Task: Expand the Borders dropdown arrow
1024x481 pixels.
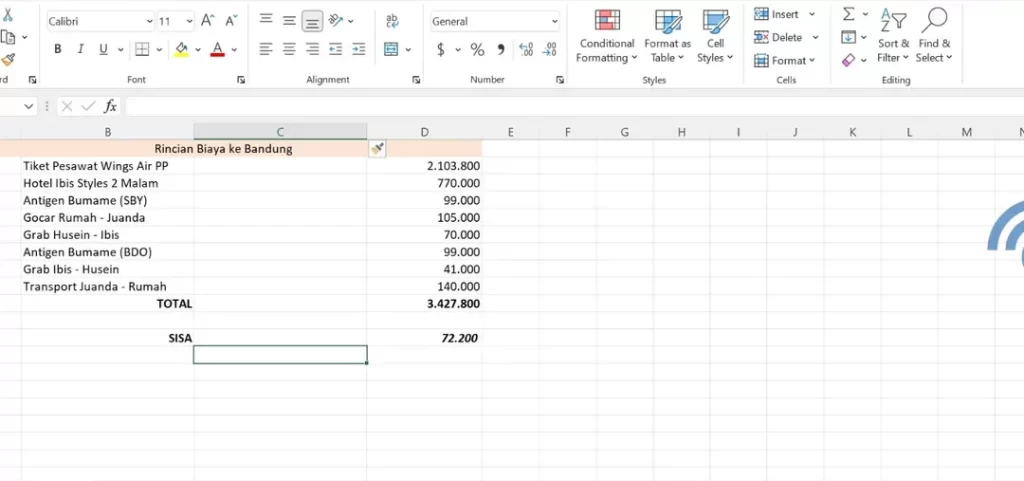Action: [159, 49]
